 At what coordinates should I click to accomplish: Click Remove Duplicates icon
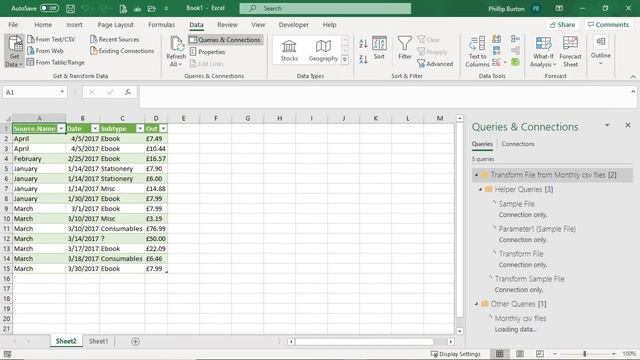pyautogui.click(x=496, y=51)
